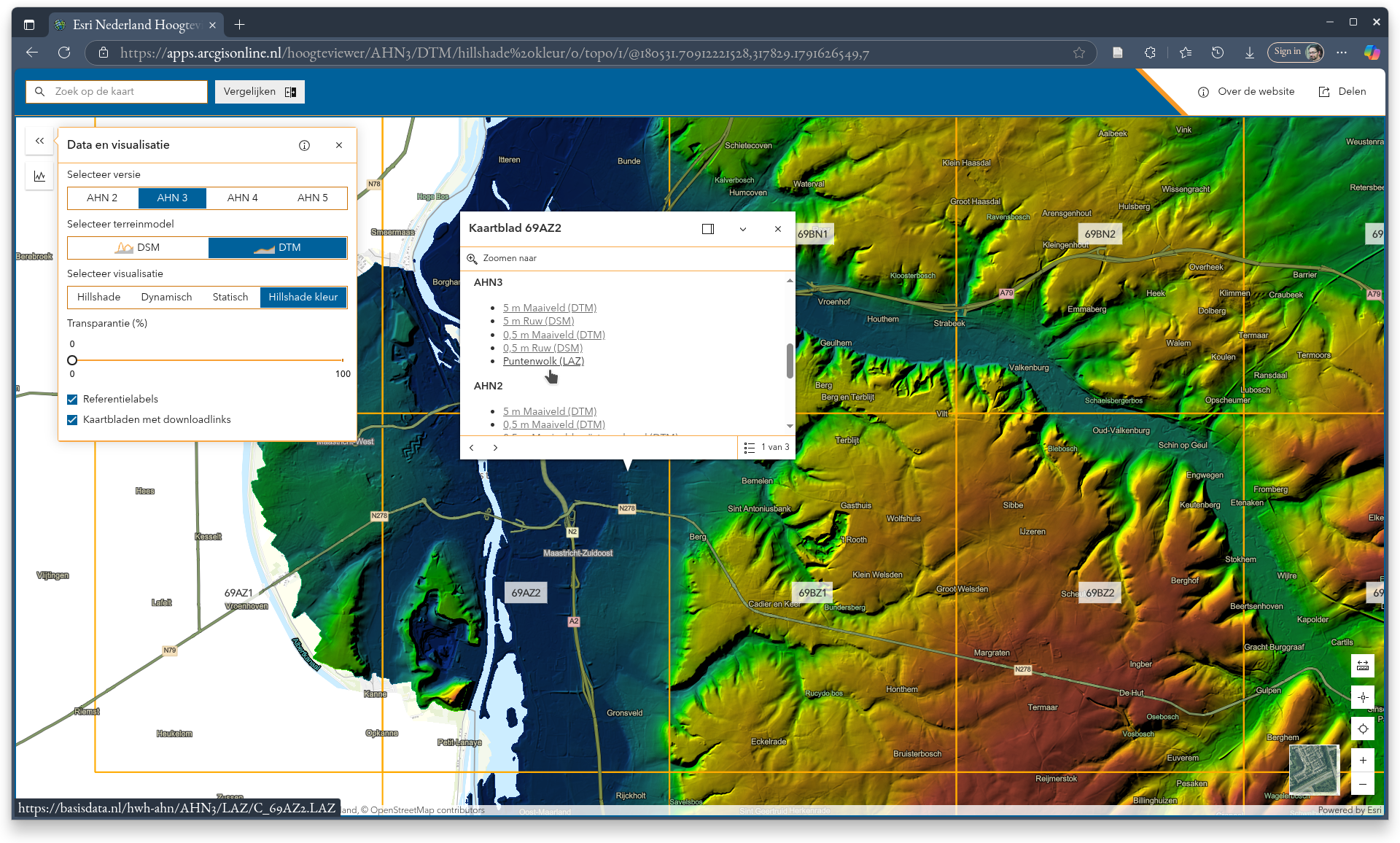Zoom in on the map
Viewport: 1400px width, 843px height.
click(1362, 760)
